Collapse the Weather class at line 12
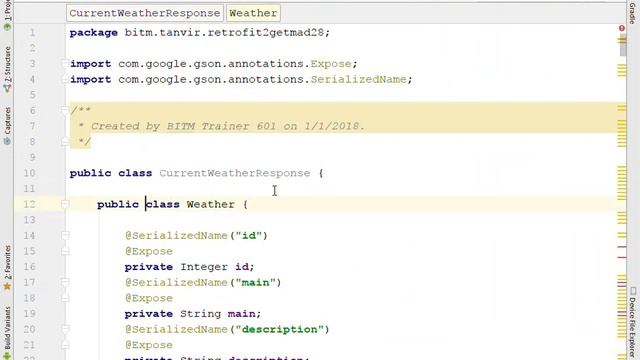Viewport: 640px width, 360px height. (x=65, y=204)
